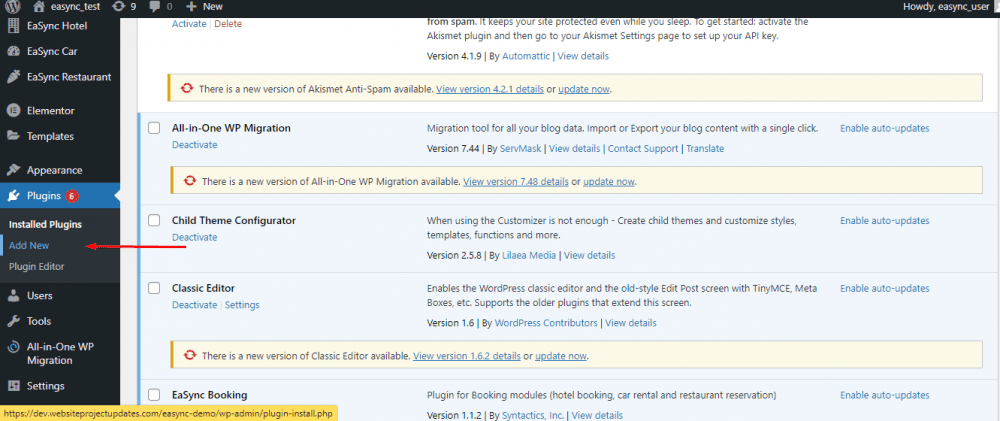The width and height of the screenshot is (1000, 421).
Task: Click the updates icon showing 9
Action: (x=118, y=6)
